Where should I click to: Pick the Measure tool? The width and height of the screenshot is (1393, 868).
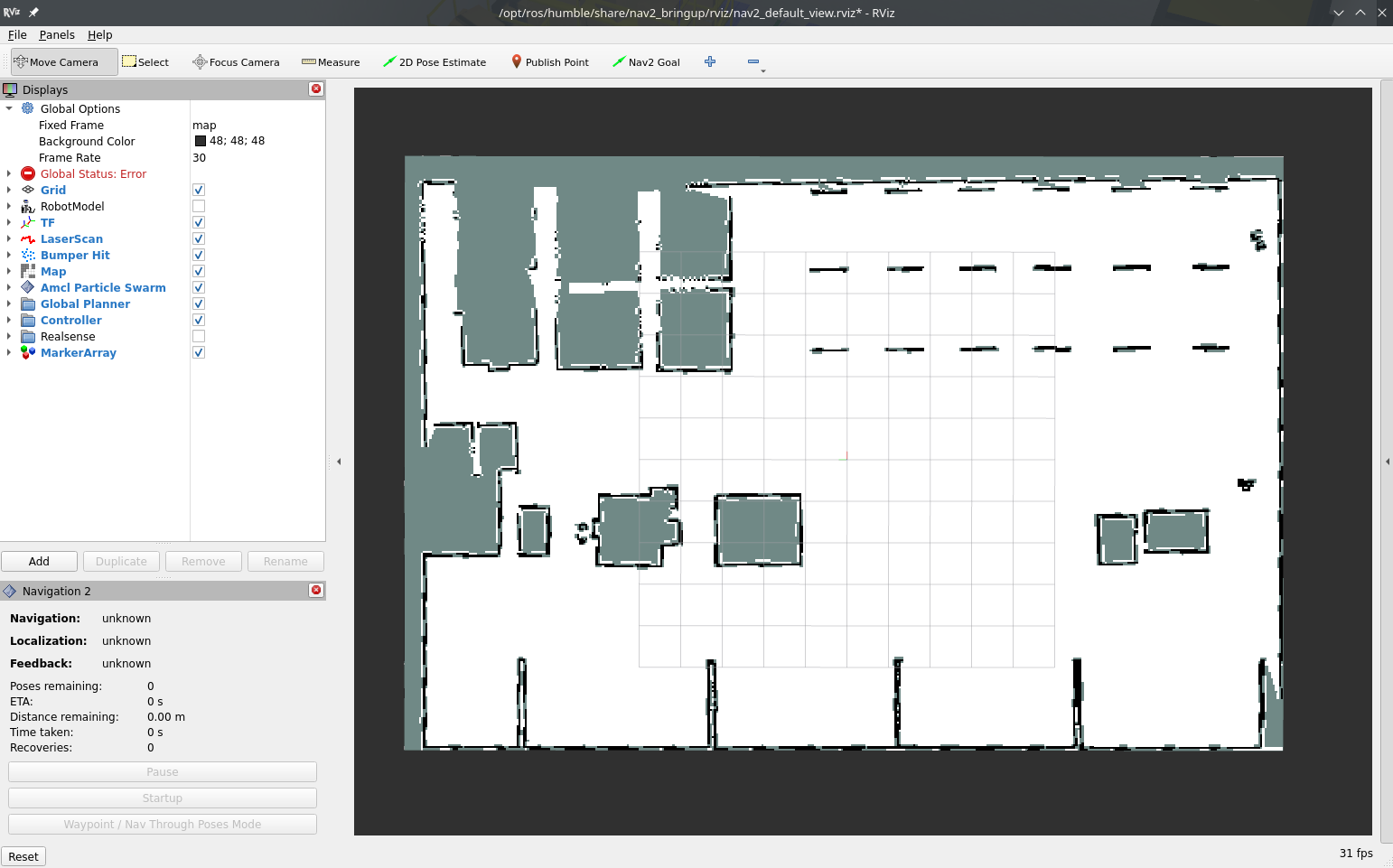click(331, 62)
